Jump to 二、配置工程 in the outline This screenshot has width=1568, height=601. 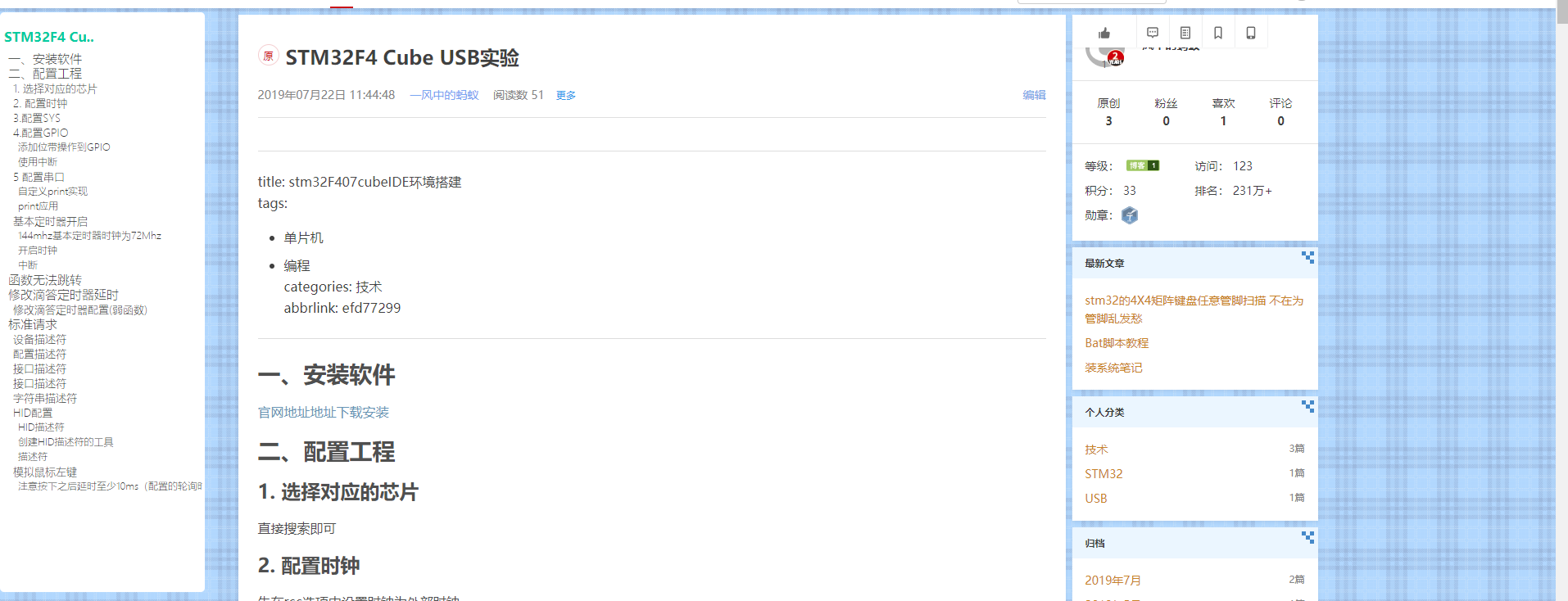pos(45,74)
